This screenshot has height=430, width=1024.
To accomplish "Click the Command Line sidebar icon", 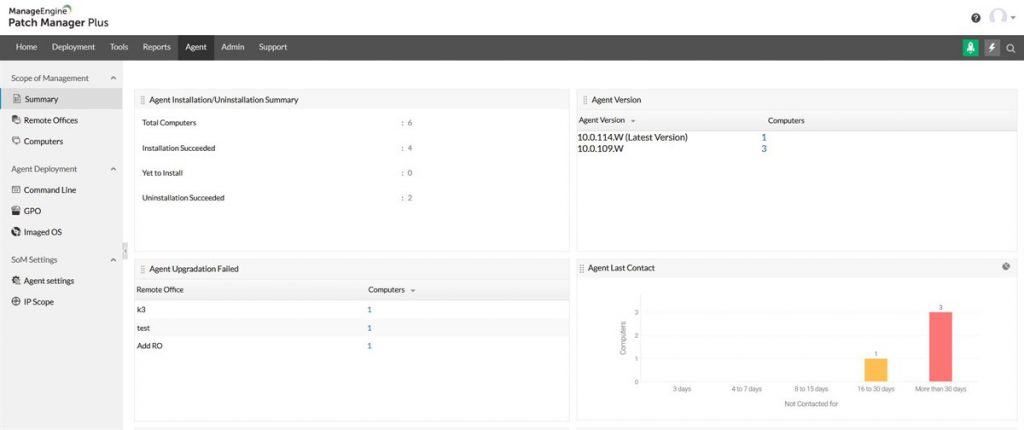I will coord(16,190).
